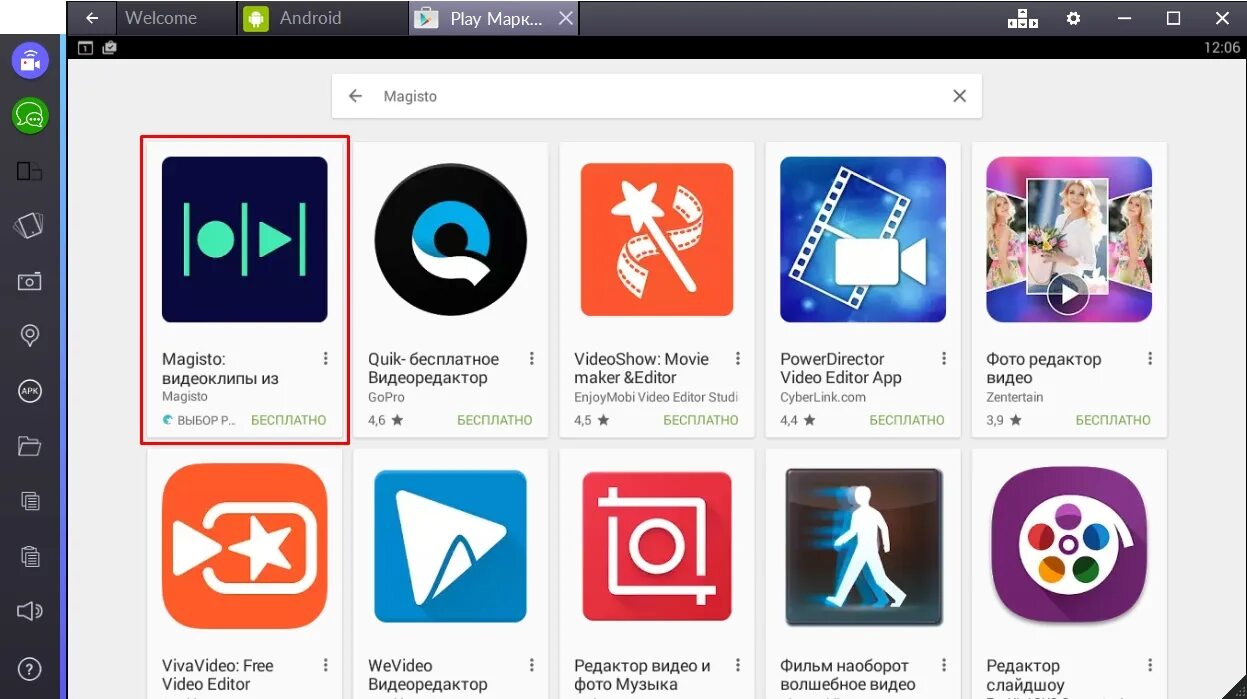
Task: Click the developer name "GoPro"
Action: tap(386, 397)
